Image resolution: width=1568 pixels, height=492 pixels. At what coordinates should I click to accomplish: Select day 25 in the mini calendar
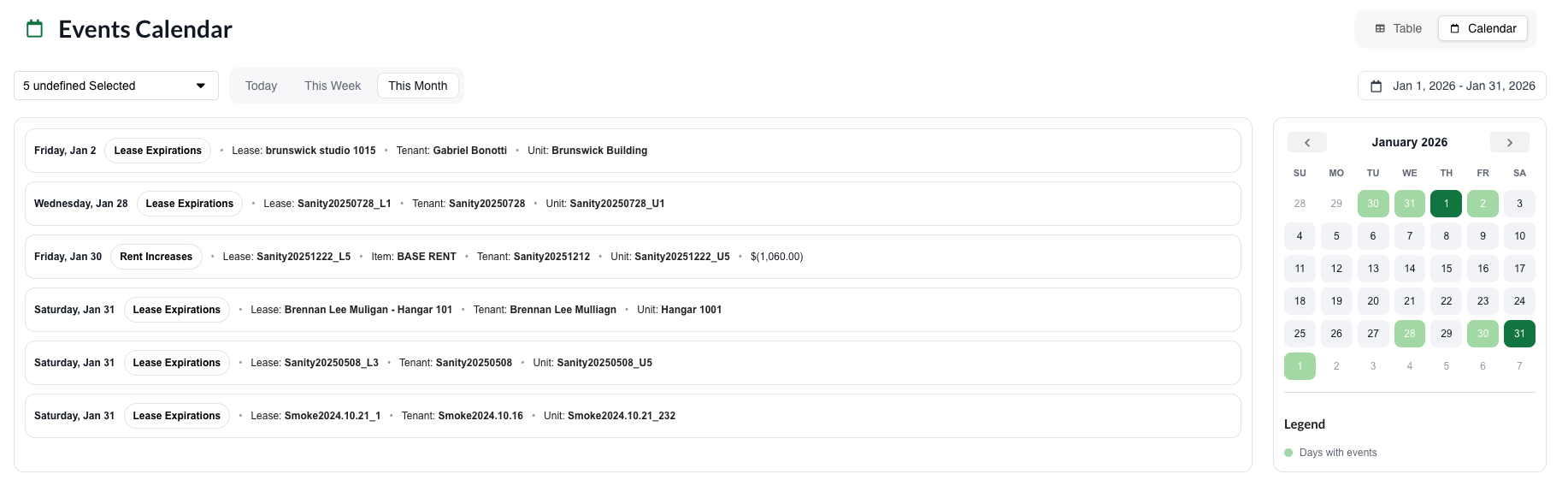[1300, 334]
